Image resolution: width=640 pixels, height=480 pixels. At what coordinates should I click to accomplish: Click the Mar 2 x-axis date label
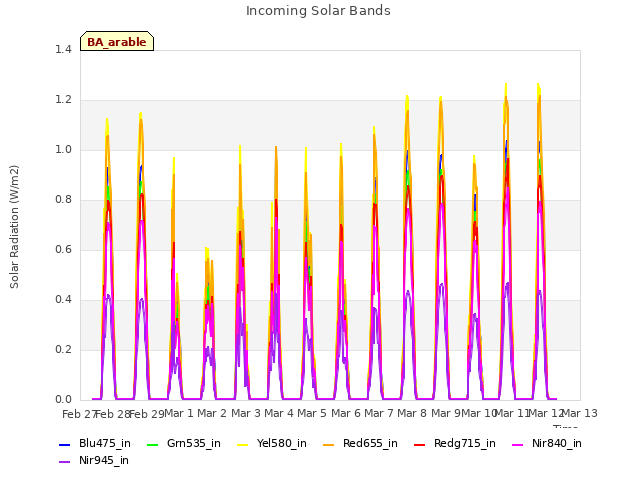point(212,413)
